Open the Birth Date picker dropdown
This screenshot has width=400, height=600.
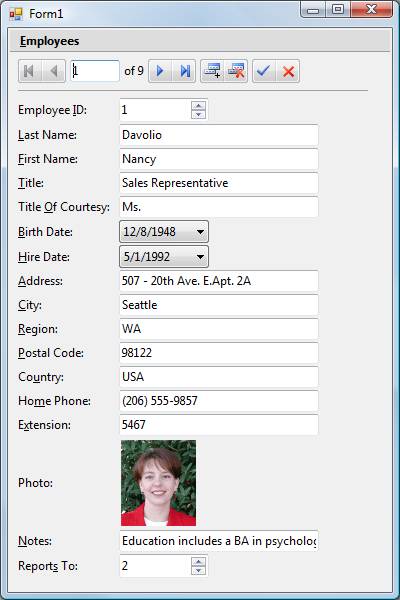coord(200,232)
